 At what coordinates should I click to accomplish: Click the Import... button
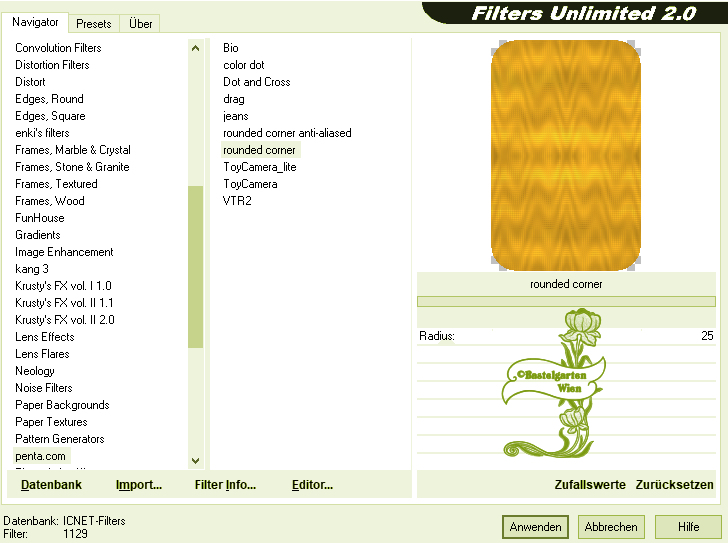(x=139, y=485)
